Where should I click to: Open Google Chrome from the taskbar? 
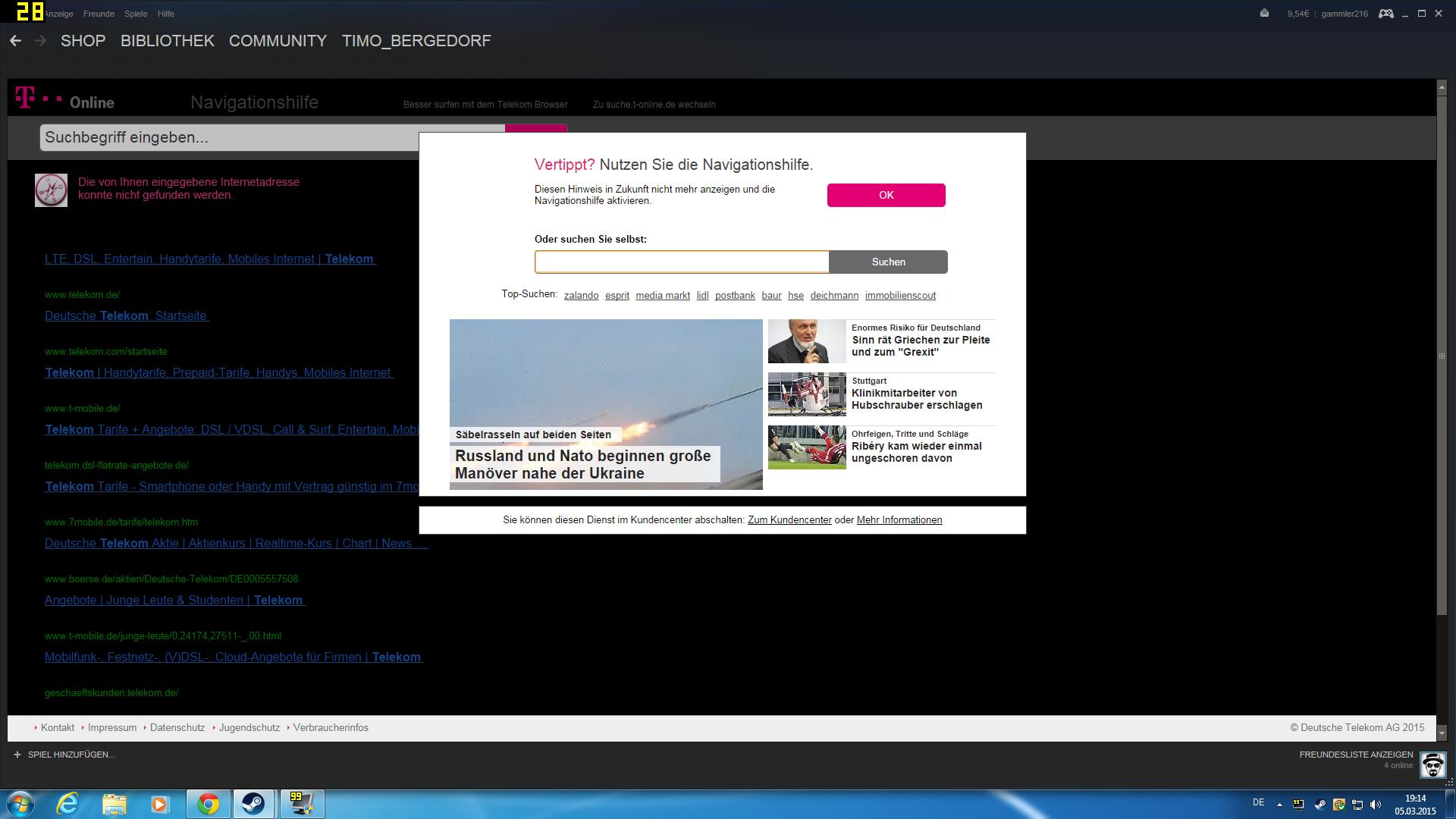pos(209,804)
